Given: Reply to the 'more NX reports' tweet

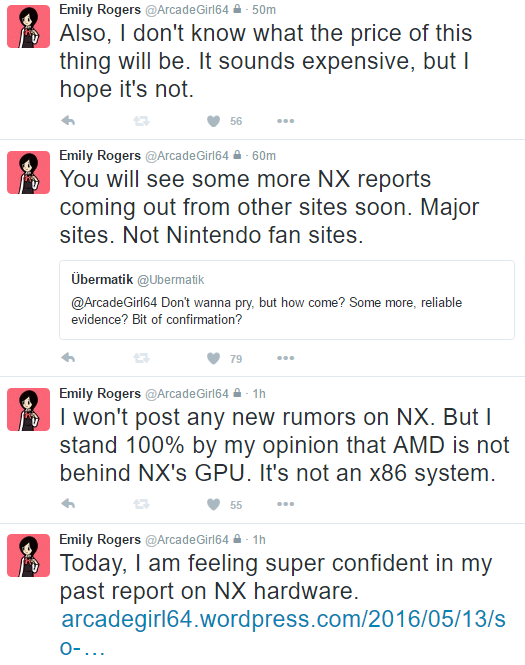Looking at the screenshot, I should (x=68, y=358).
